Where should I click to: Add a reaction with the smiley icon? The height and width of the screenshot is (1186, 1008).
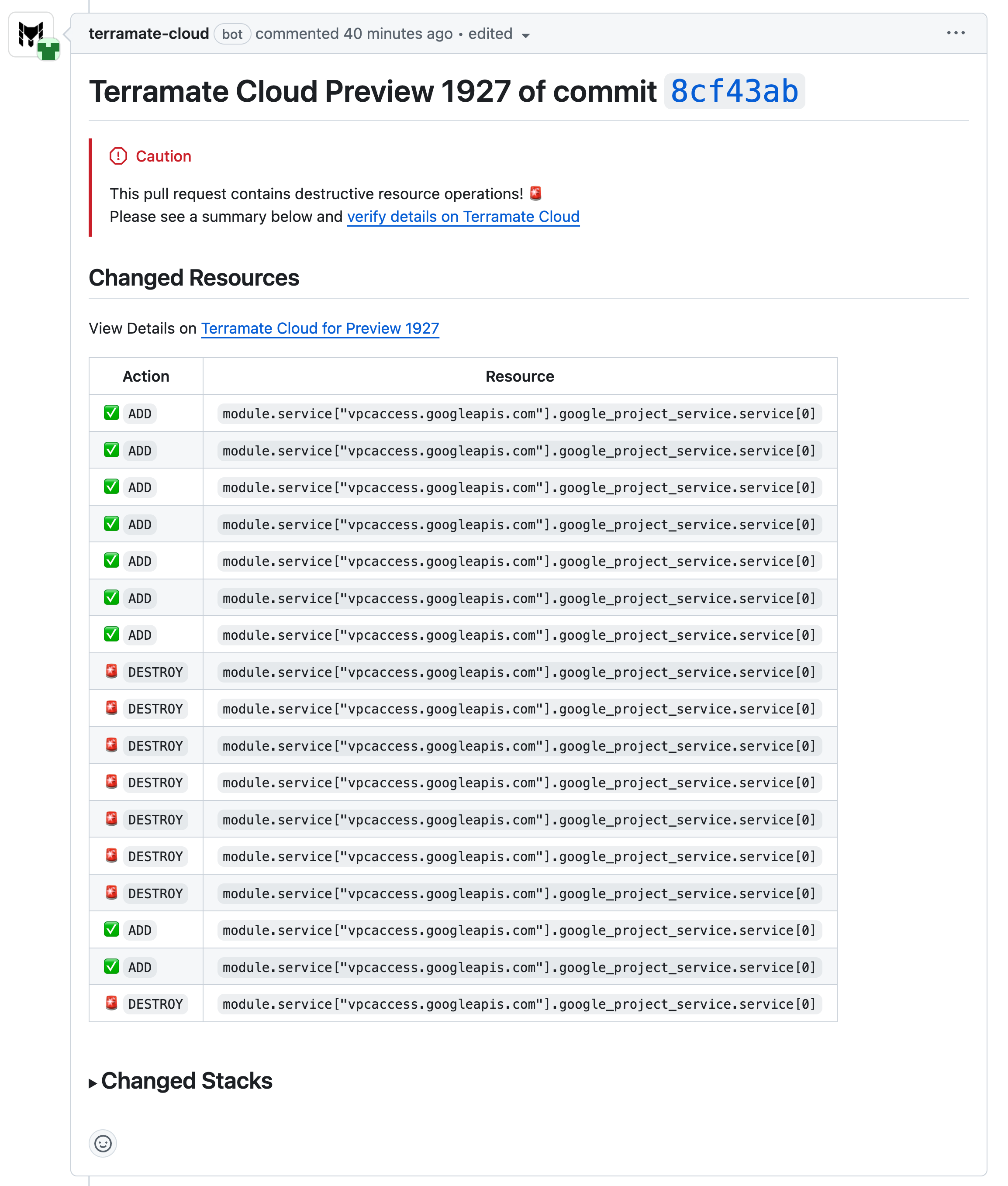[x=103, y=1143]
